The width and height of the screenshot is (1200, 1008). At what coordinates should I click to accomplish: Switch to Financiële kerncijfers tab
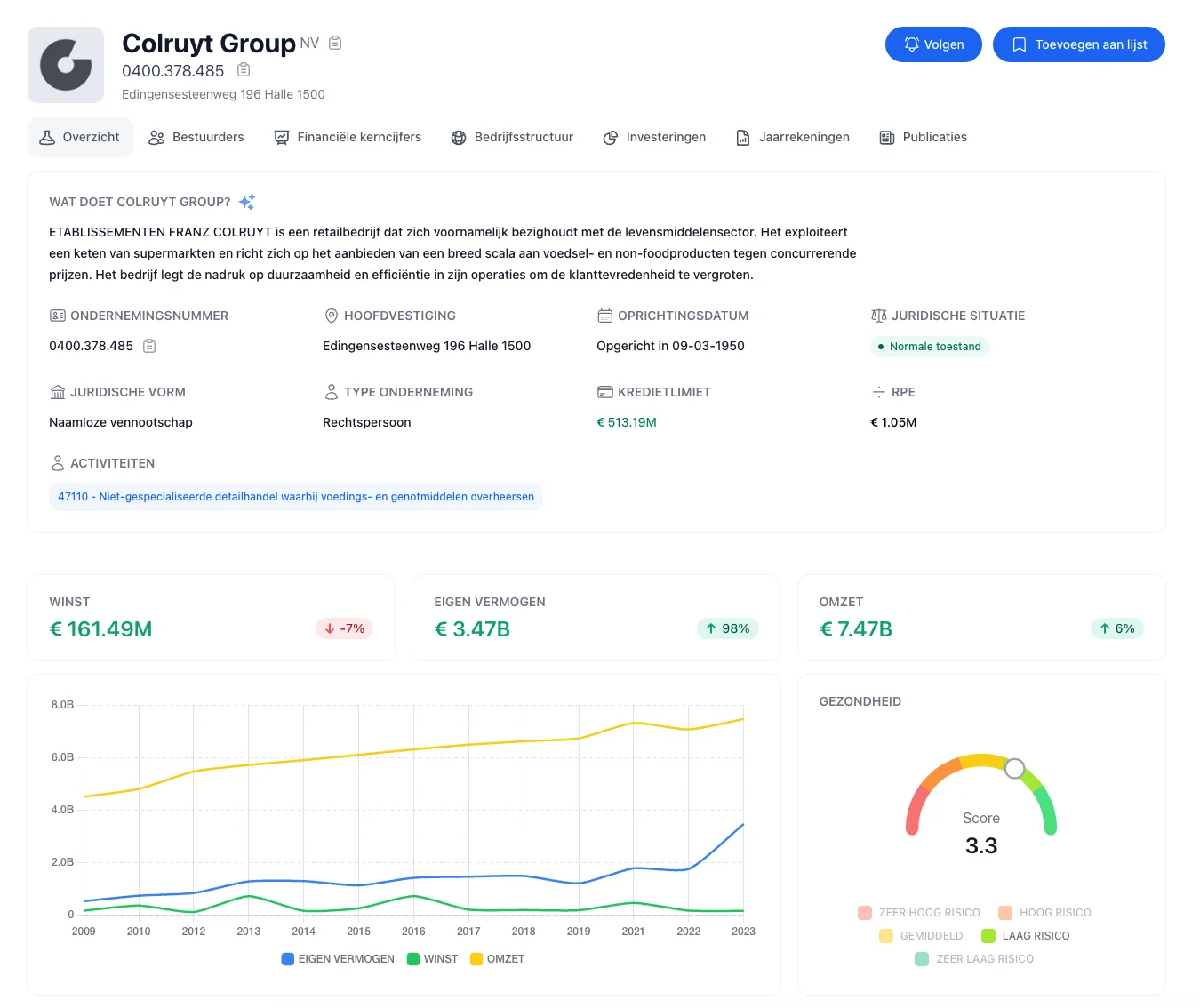coord(348,137)
